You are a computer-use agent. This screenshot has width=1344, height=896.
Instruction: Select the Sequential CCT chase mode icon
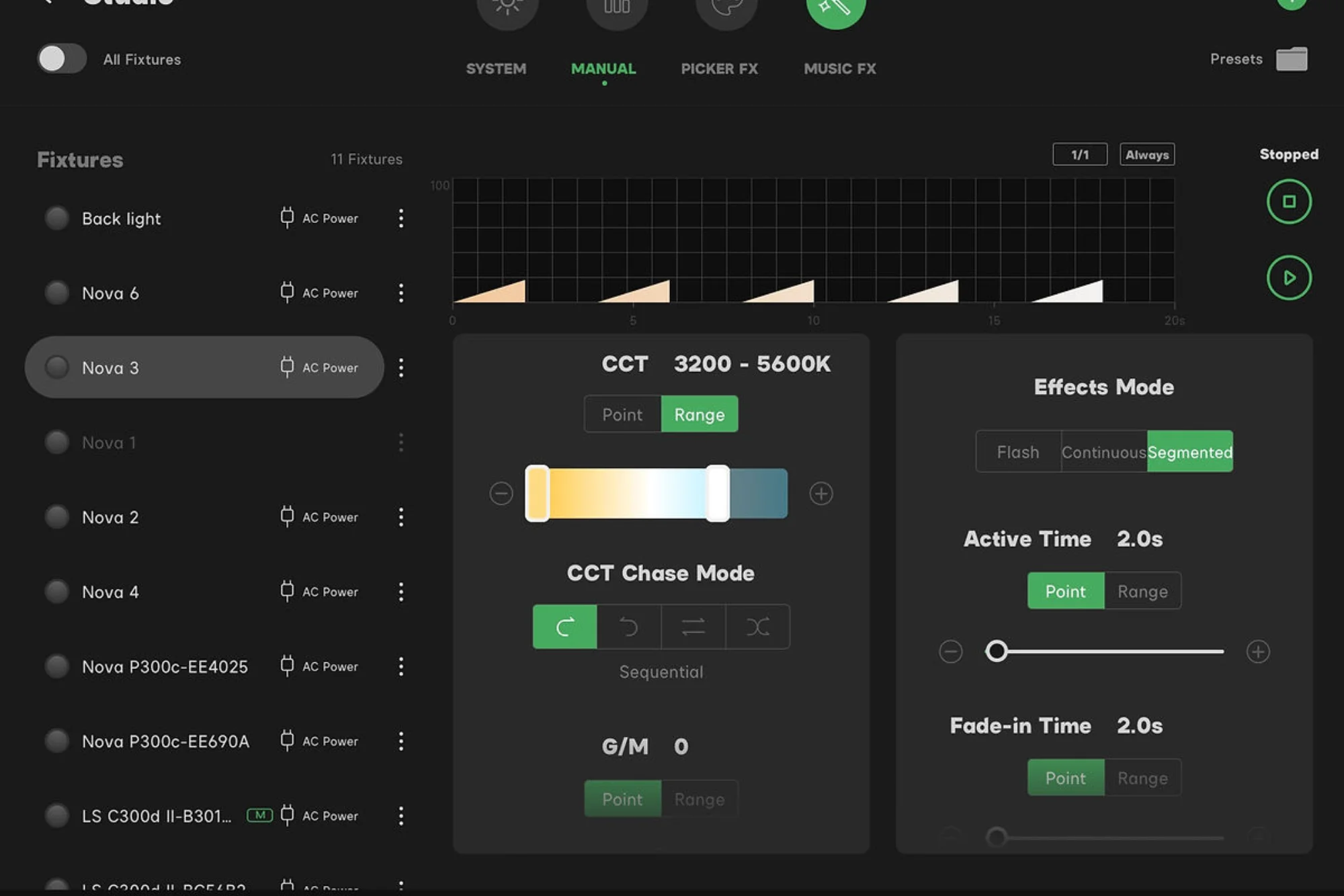pyautogui.click(x=564, y=627)
